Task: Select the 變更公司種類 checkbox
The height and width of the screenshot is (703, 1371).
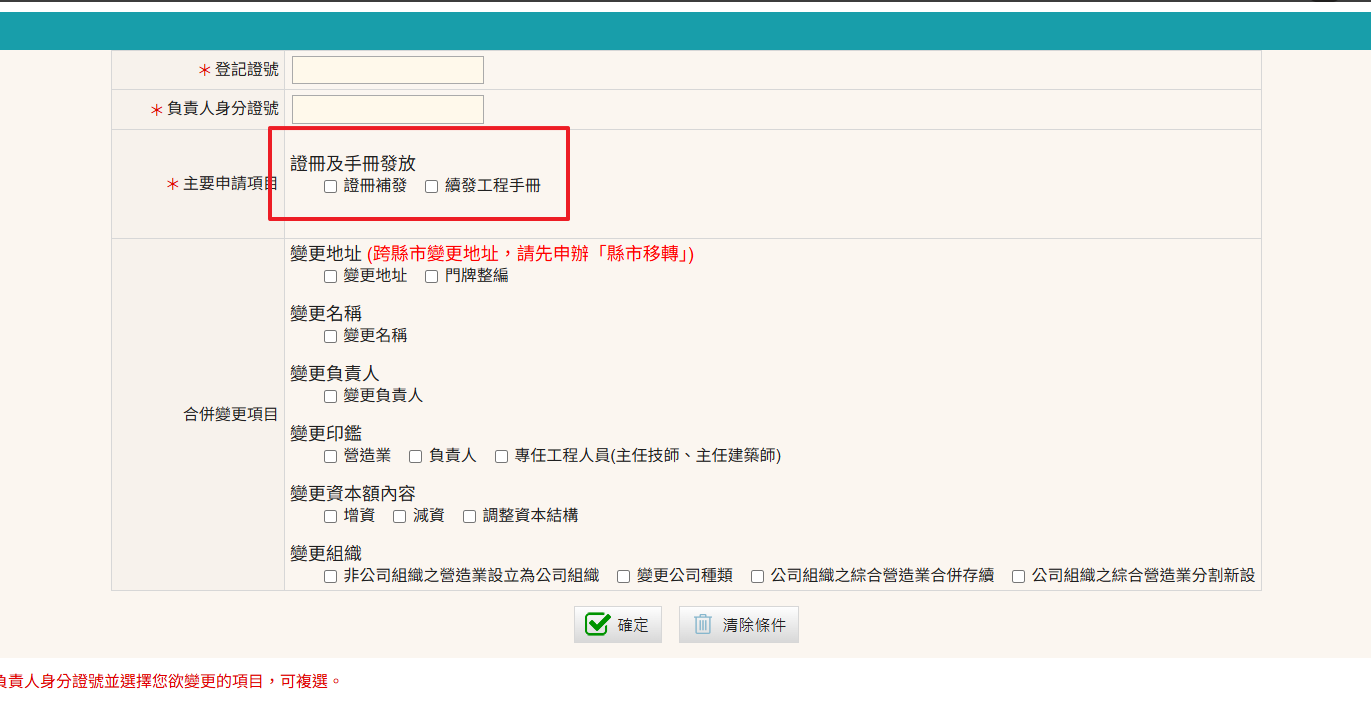Action: click(624, 576)
